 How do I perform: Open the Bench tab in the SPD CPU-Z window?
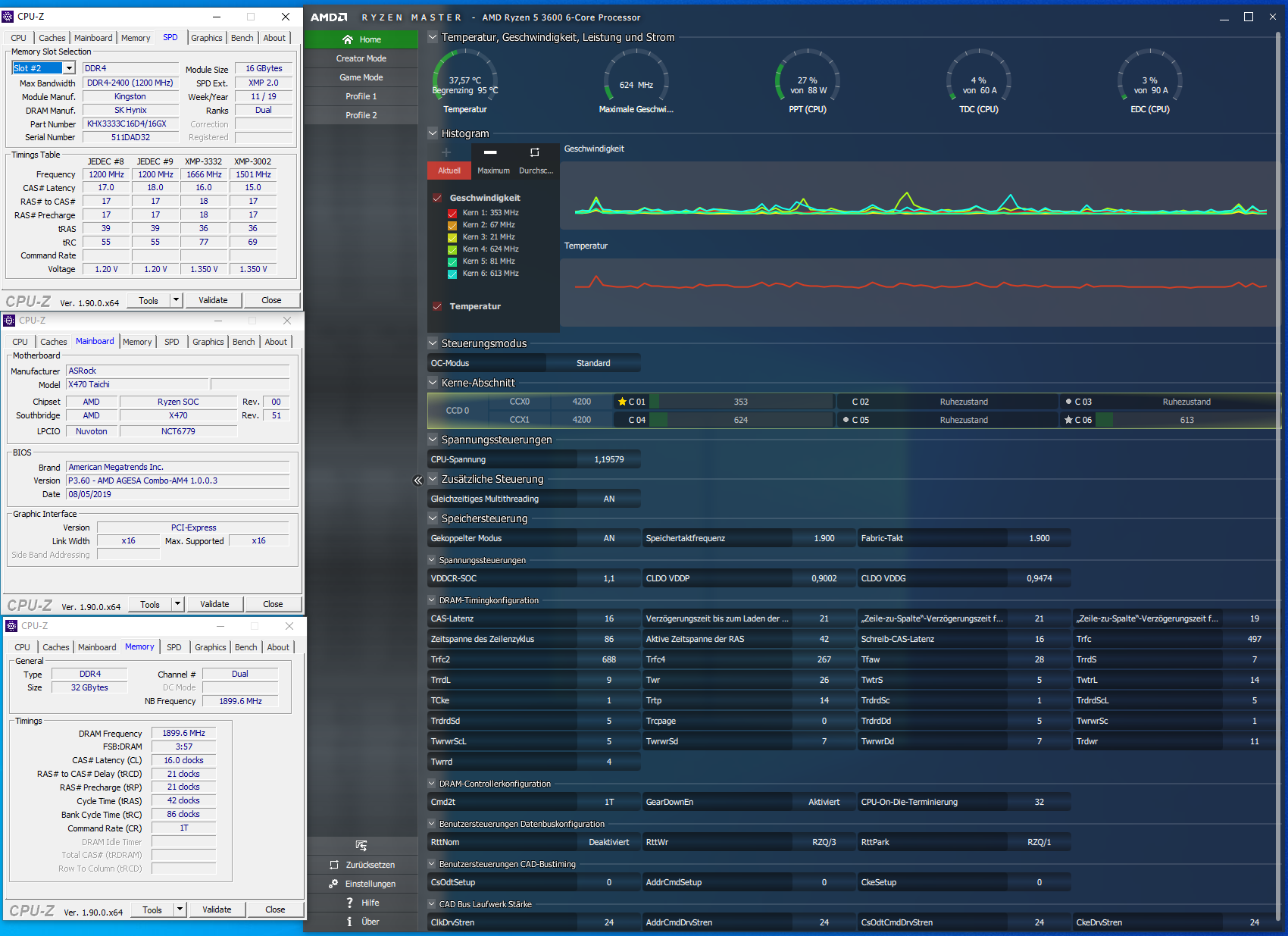[242, 38]
